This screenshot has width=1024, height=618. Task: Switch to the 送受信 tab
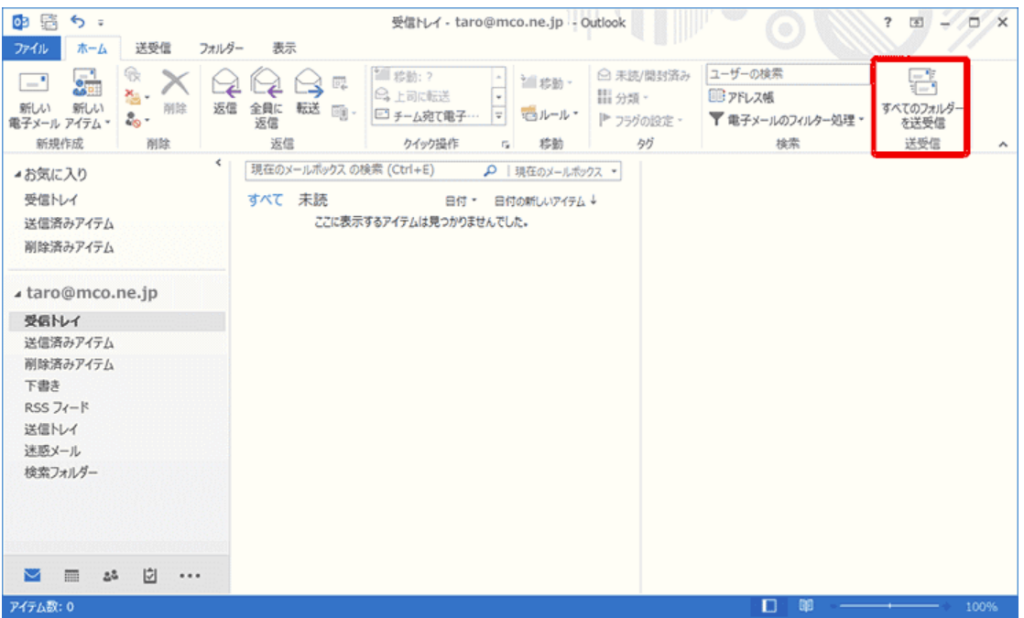click(153, 48)
